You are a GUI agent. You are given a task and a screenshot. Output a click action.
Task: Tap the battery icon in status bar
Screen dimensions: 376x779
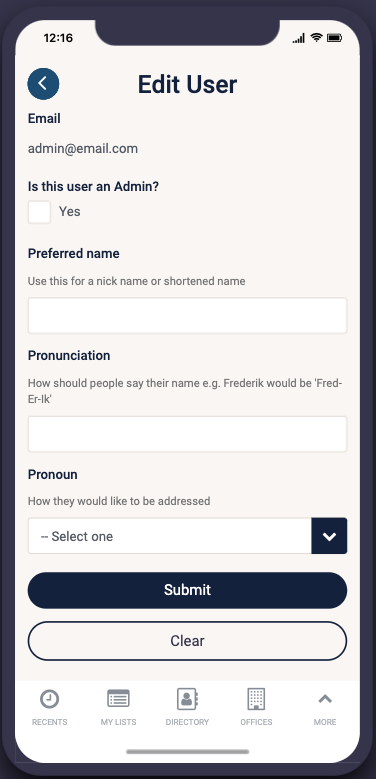(334, 38)
